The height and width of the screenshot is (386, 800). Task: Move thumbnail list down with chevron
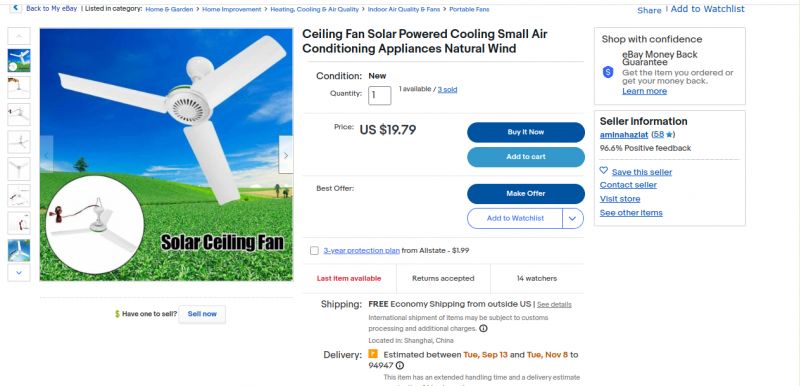19,273
